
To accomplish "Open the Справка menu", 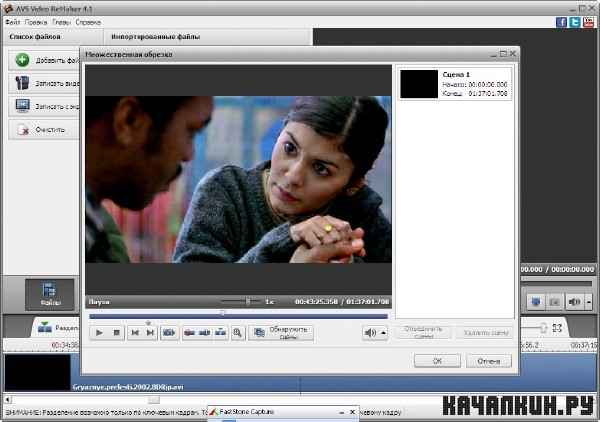I will click(x=88, y=22).
